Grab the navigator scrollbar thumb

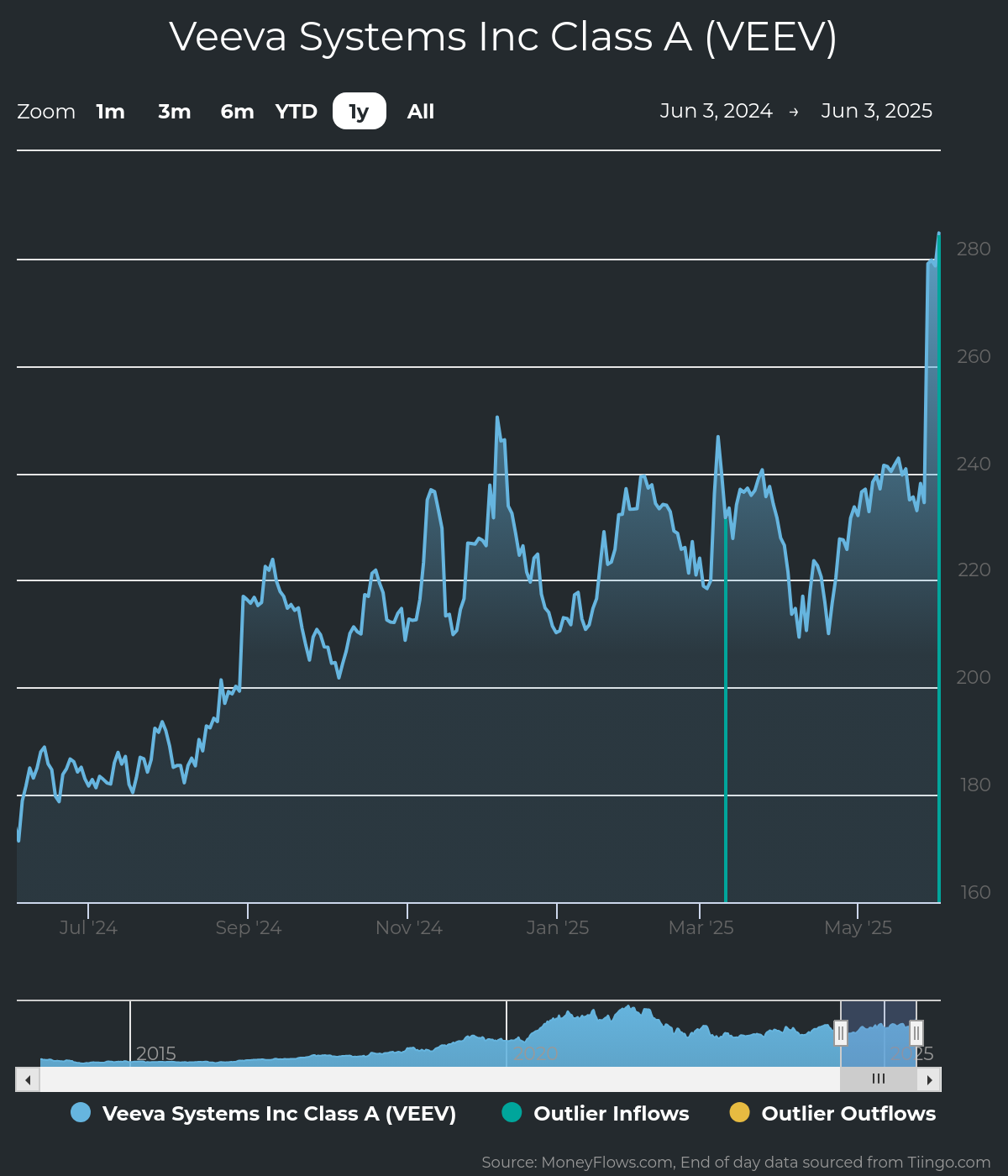(x=879, y=1079)
